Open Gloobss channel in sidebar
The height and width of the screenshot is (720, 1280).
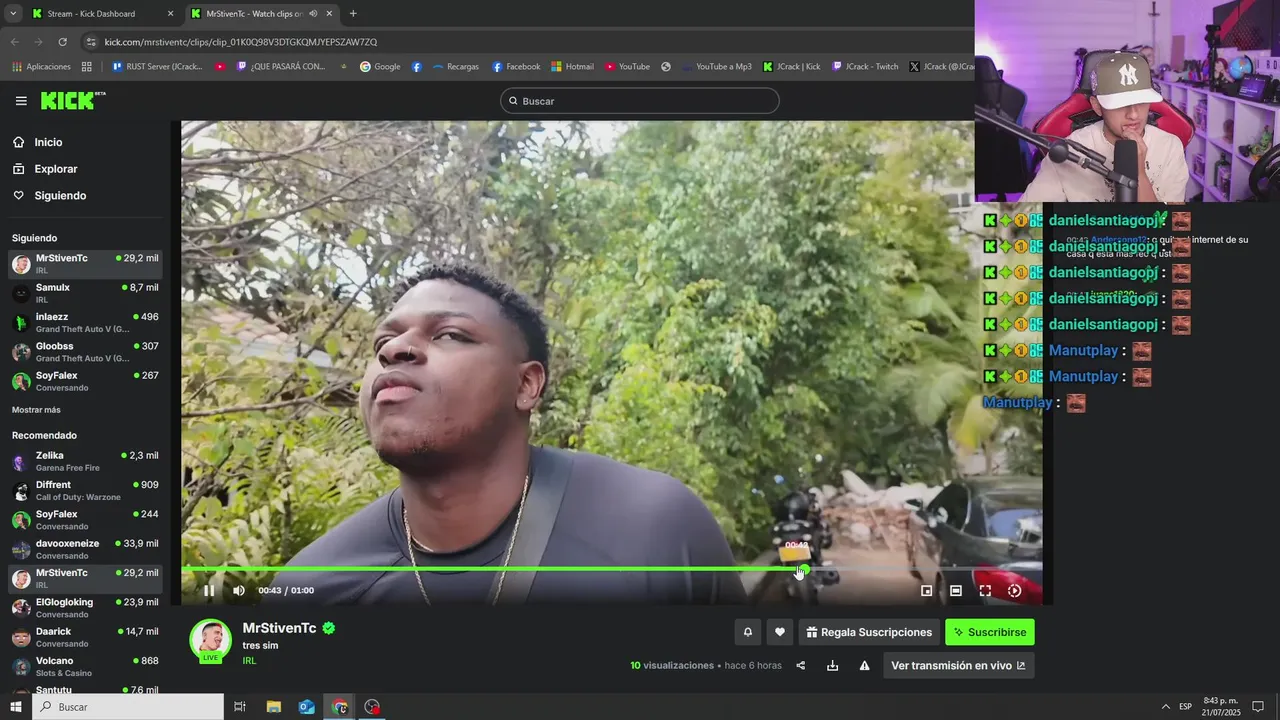click(x=85, y=351)
